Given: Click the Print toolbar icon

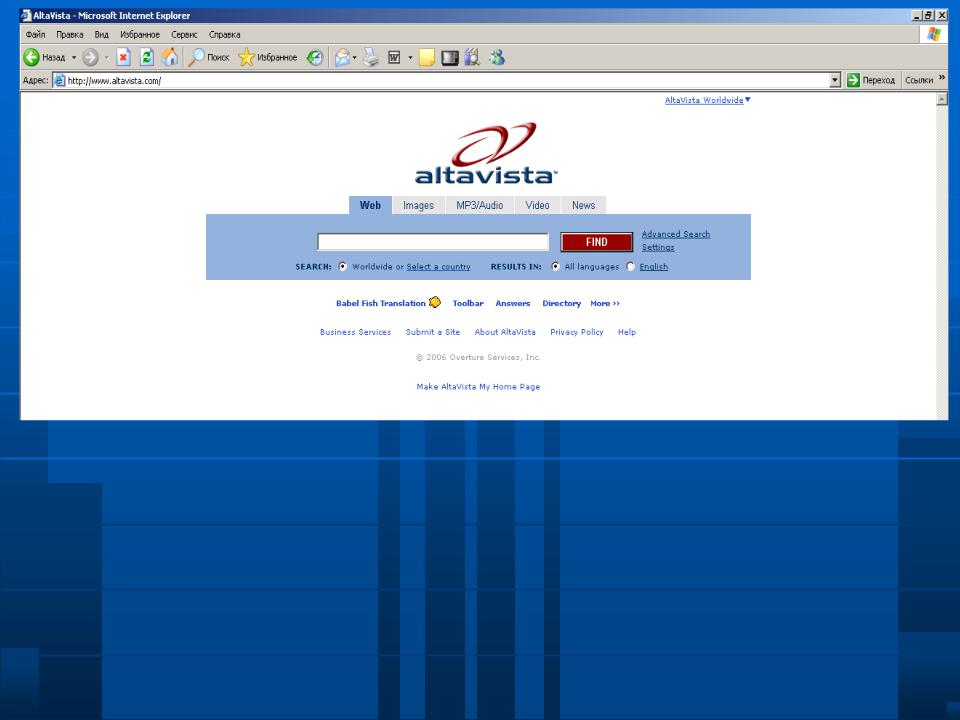Looking at the screenshot, I should [371, 58].
